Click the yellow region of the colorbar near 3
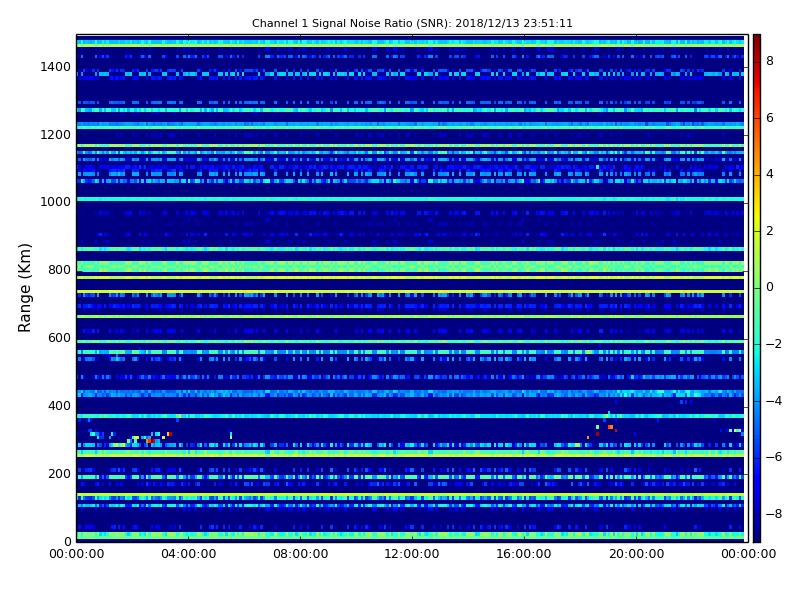The height and width of the screenshot is (600, 800). (757, 203)
